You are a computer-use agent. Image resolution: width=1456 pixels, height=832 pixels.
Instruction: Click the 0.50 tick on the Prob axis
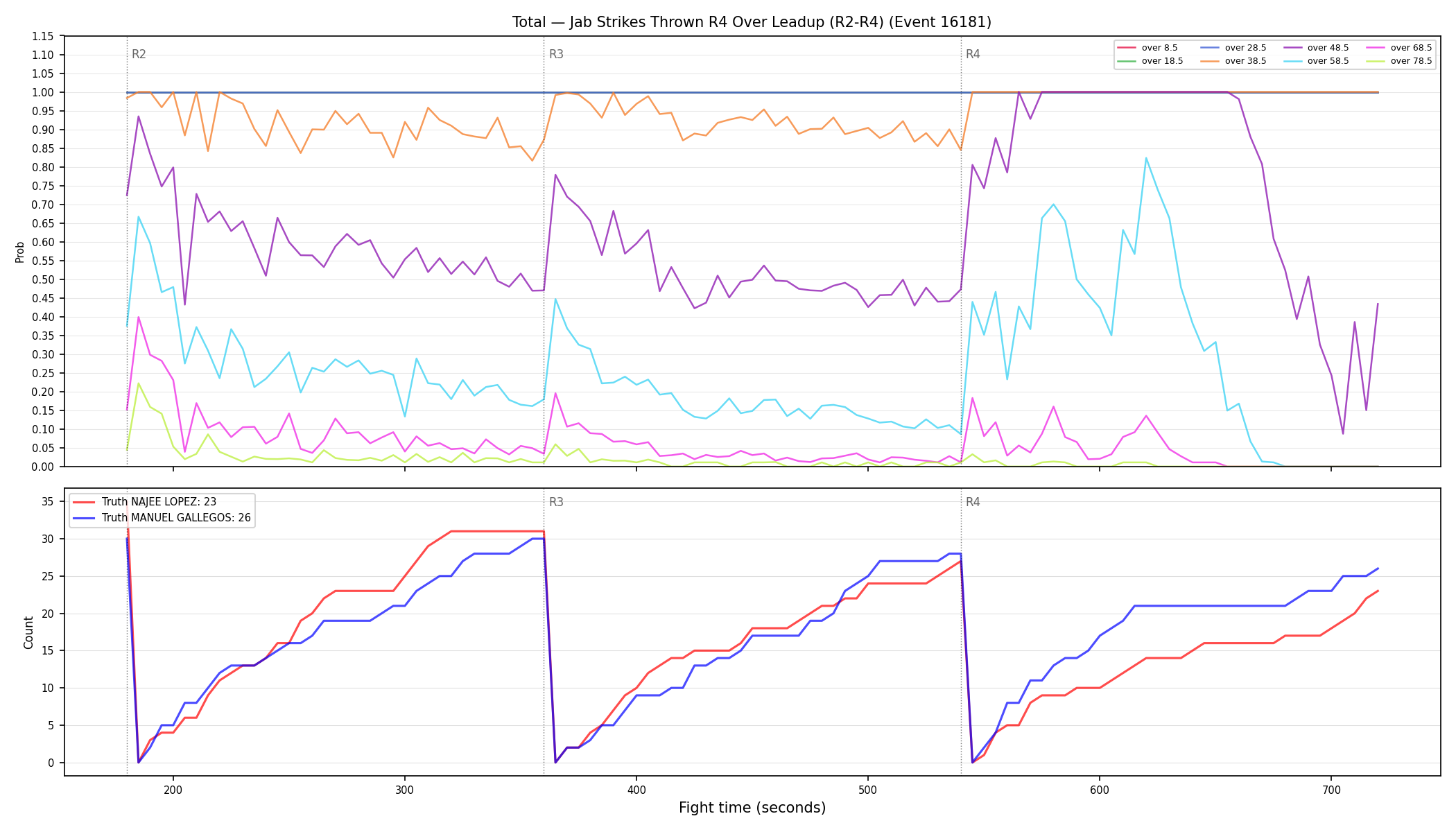(x=43, y=279)
